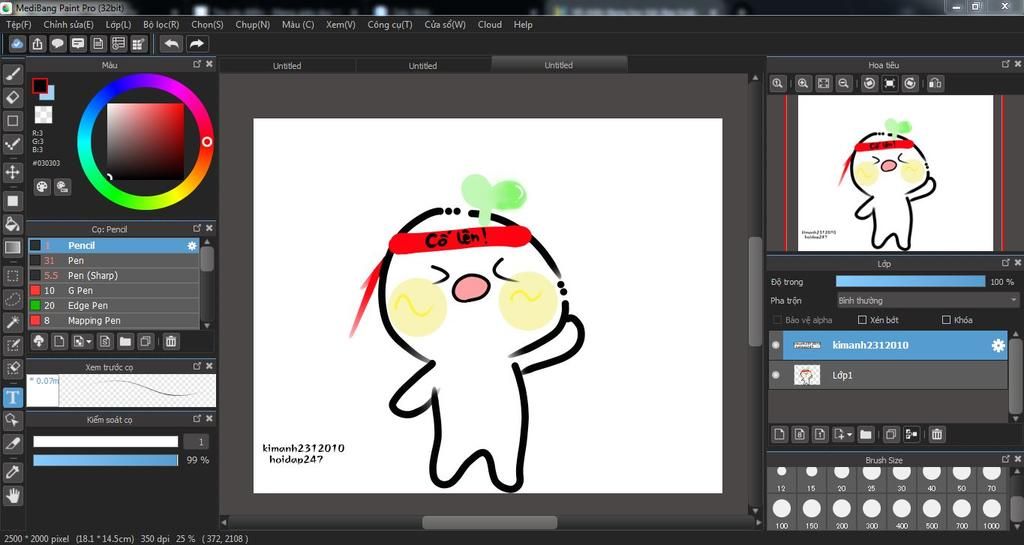
Task: Select the G Pen brush
Action: pos(114,290)
